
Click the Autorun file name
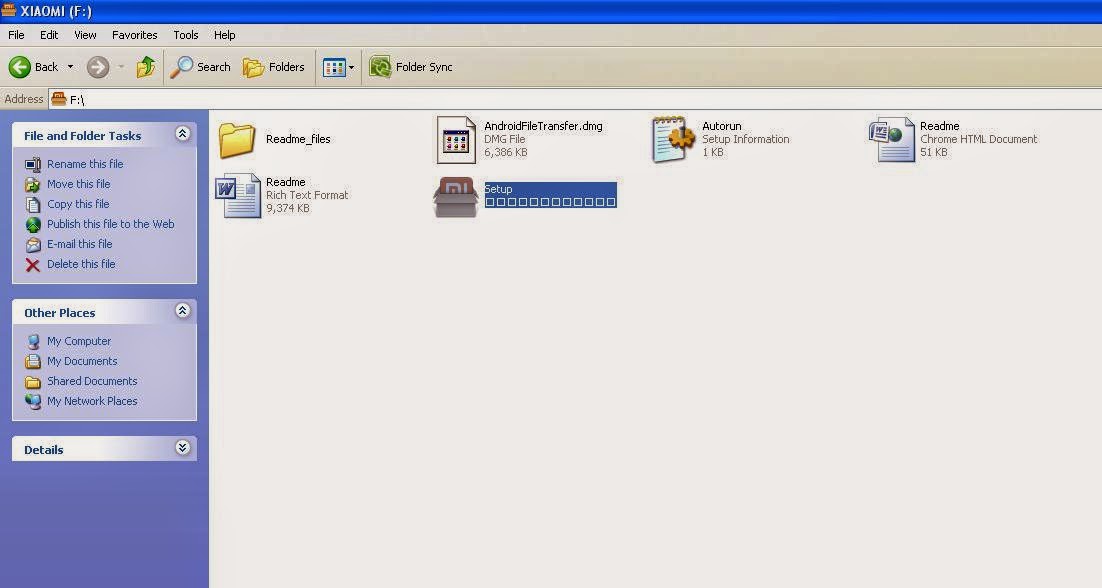tap(722, 126)
